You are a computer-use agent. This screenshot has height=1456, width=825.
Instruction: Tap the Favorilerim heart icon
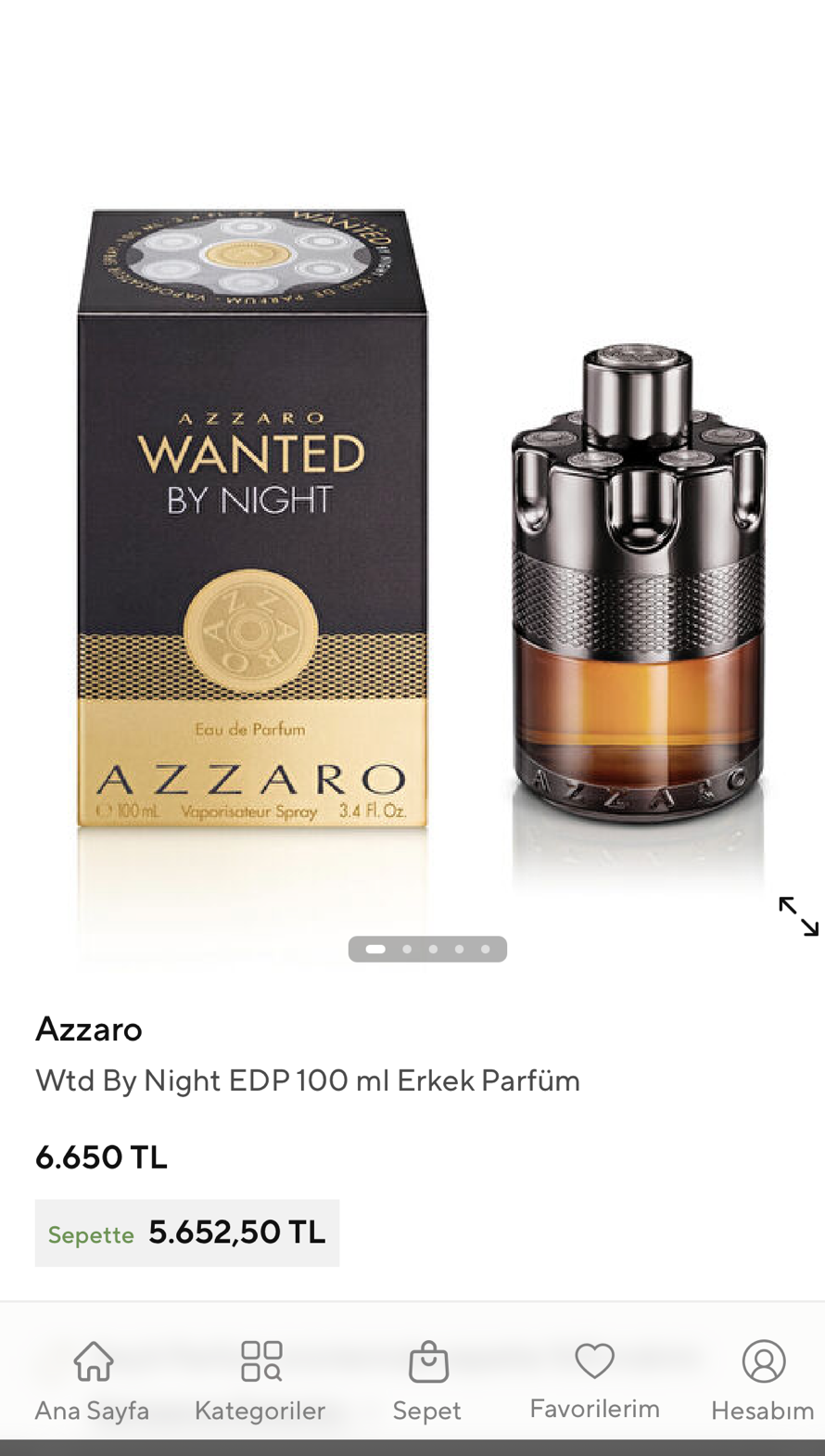[594, 1360]
